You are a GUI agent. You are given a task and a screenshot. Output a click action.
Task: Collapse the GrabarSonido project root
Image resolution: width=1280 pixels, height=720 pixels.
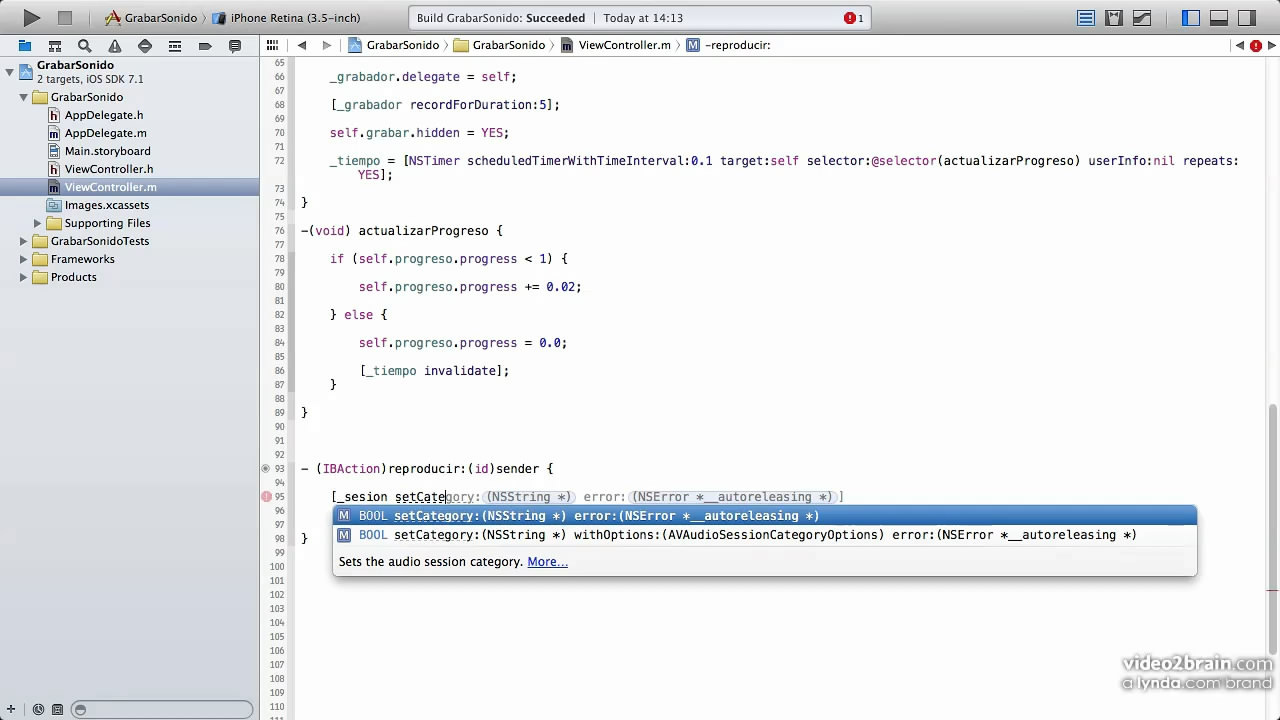(x=9, y=72)
